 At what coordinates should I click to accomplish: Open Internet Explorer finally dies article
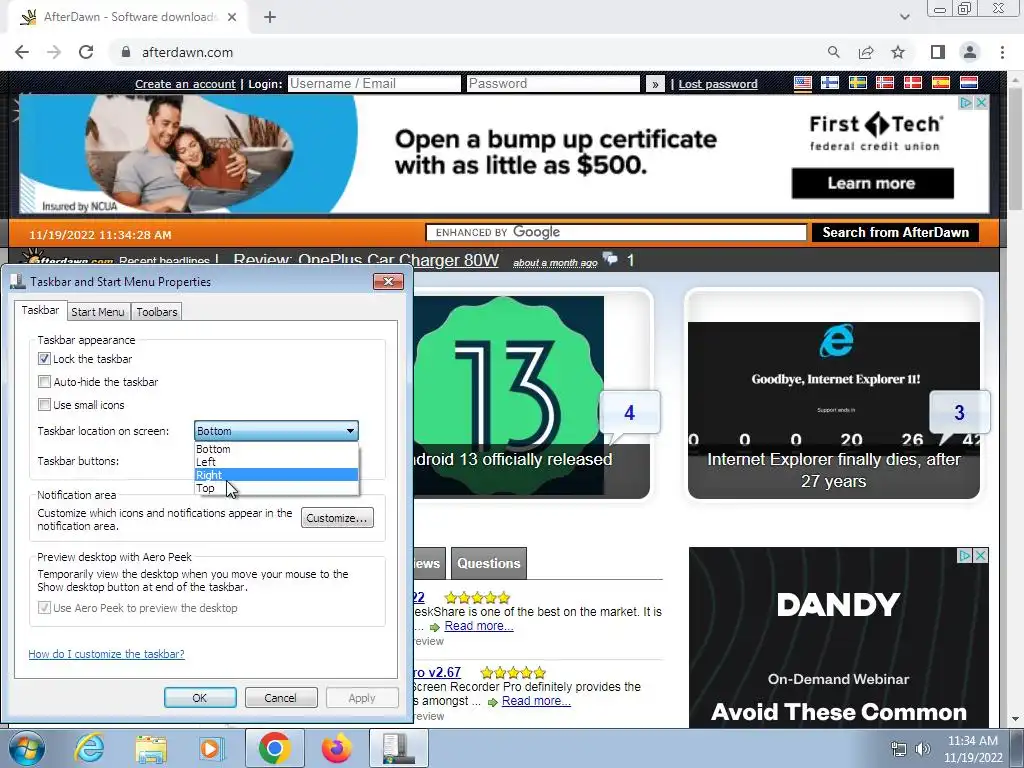(x=833, y=470)
